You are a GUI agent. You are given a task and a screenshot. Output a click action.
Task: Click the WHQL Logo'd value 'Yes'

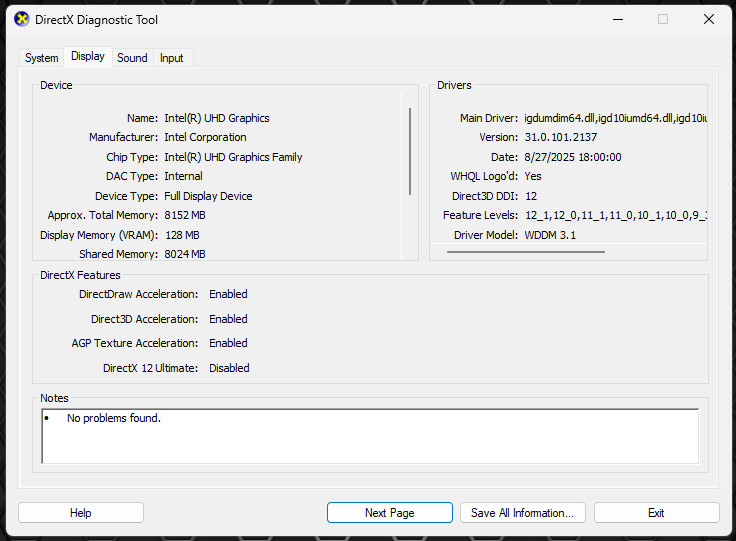click(x=533, y=176)
